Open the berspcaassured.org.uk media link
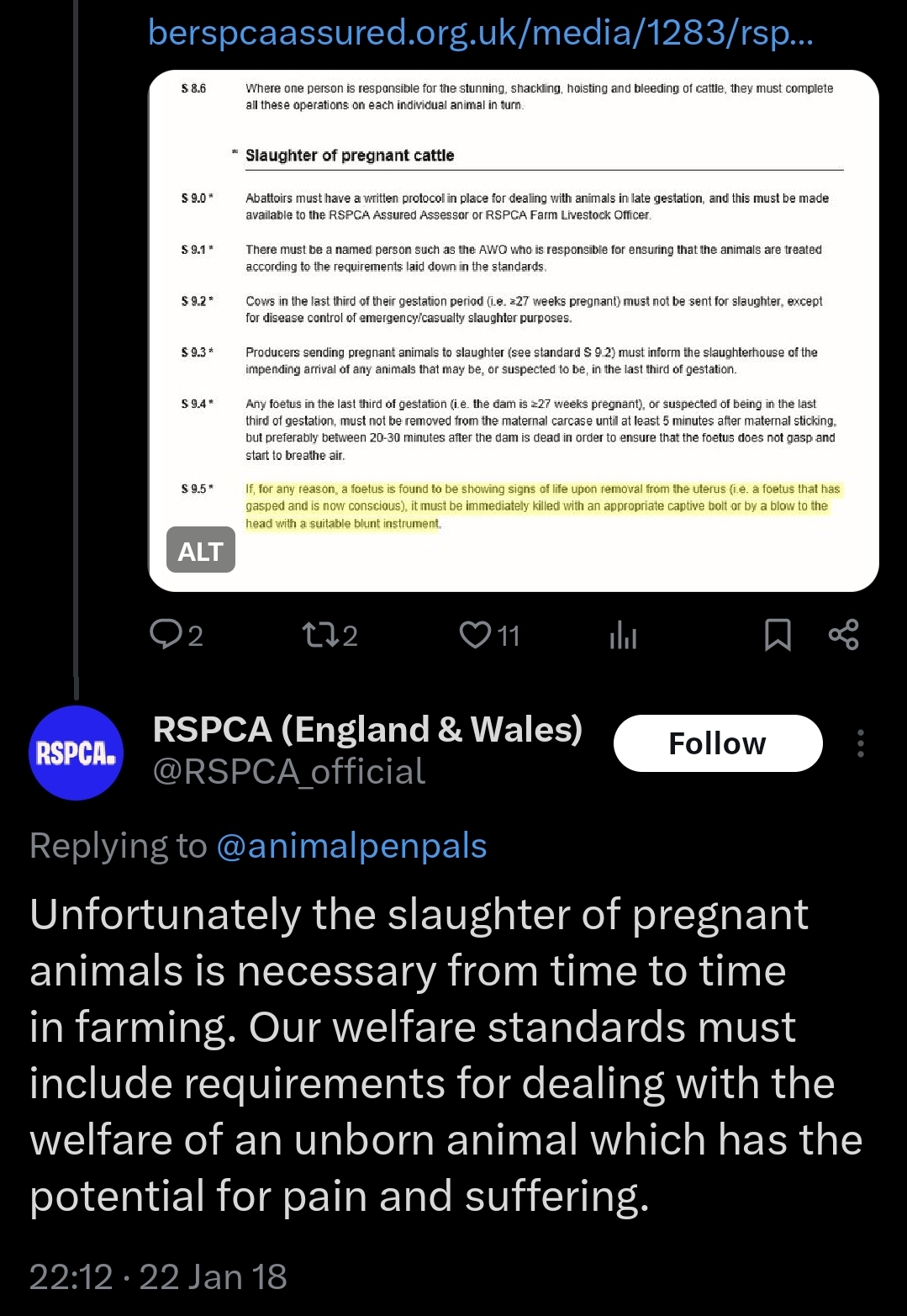Viewport: 907px width, 1316px height. click(480, 33)
